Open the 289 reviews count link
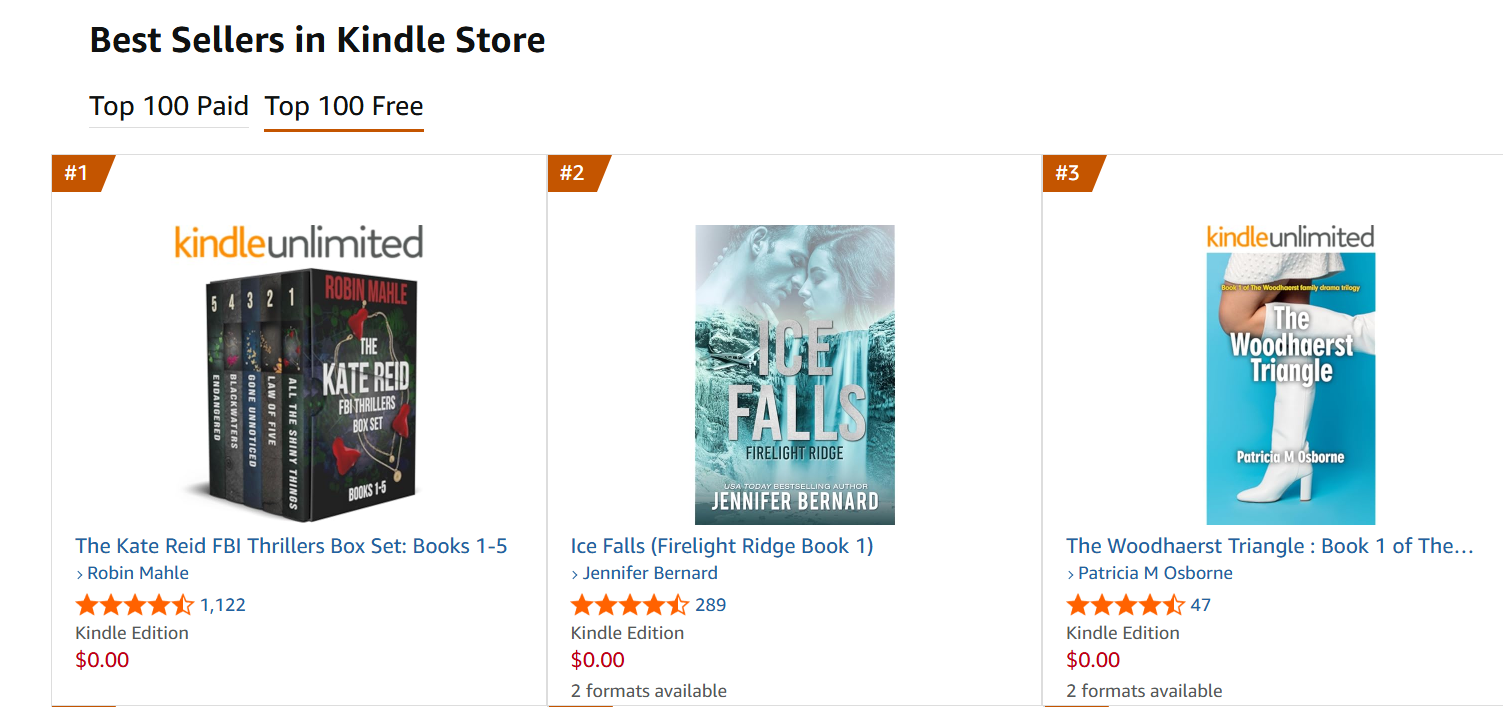 click(x=710, y=605)
